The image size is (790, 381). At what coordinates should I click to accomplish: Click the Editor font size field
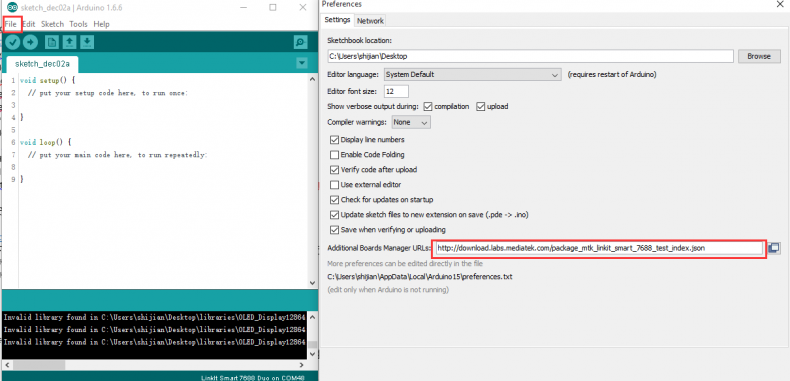point(396,91)
